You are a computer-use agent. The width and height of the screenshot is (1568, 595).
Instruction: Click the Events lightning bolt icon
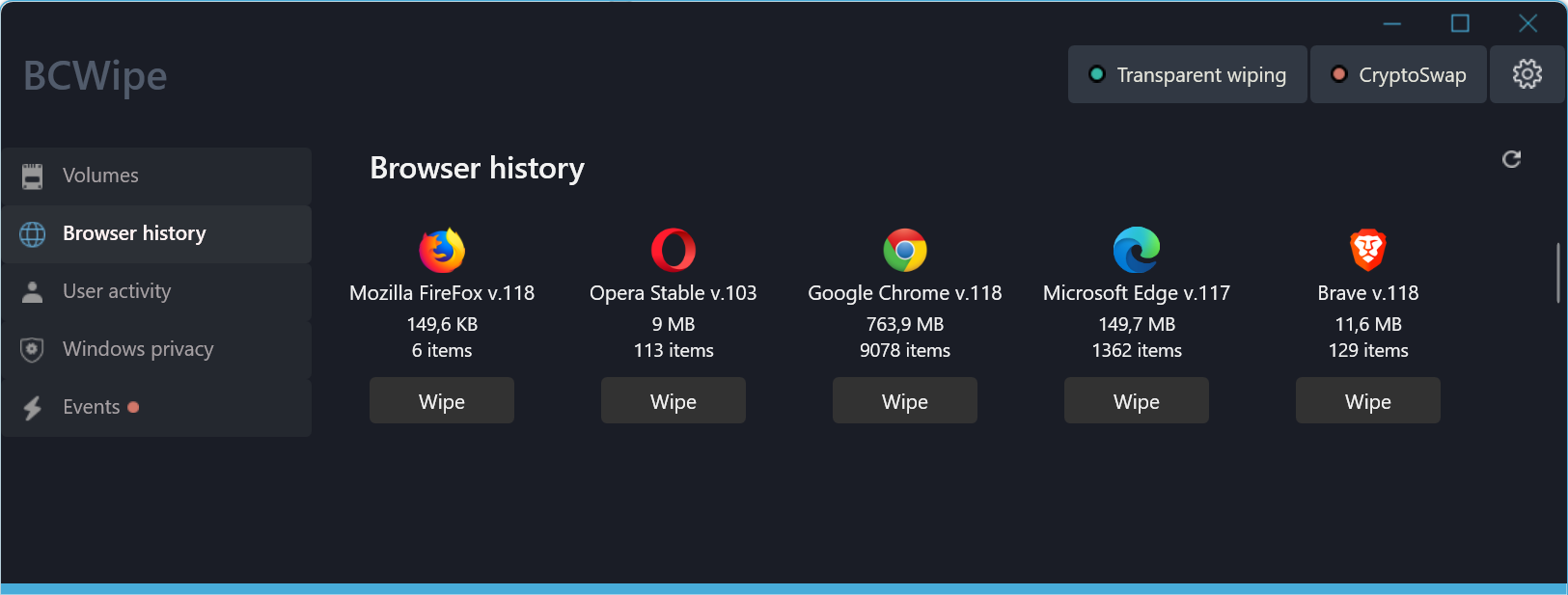33,408
